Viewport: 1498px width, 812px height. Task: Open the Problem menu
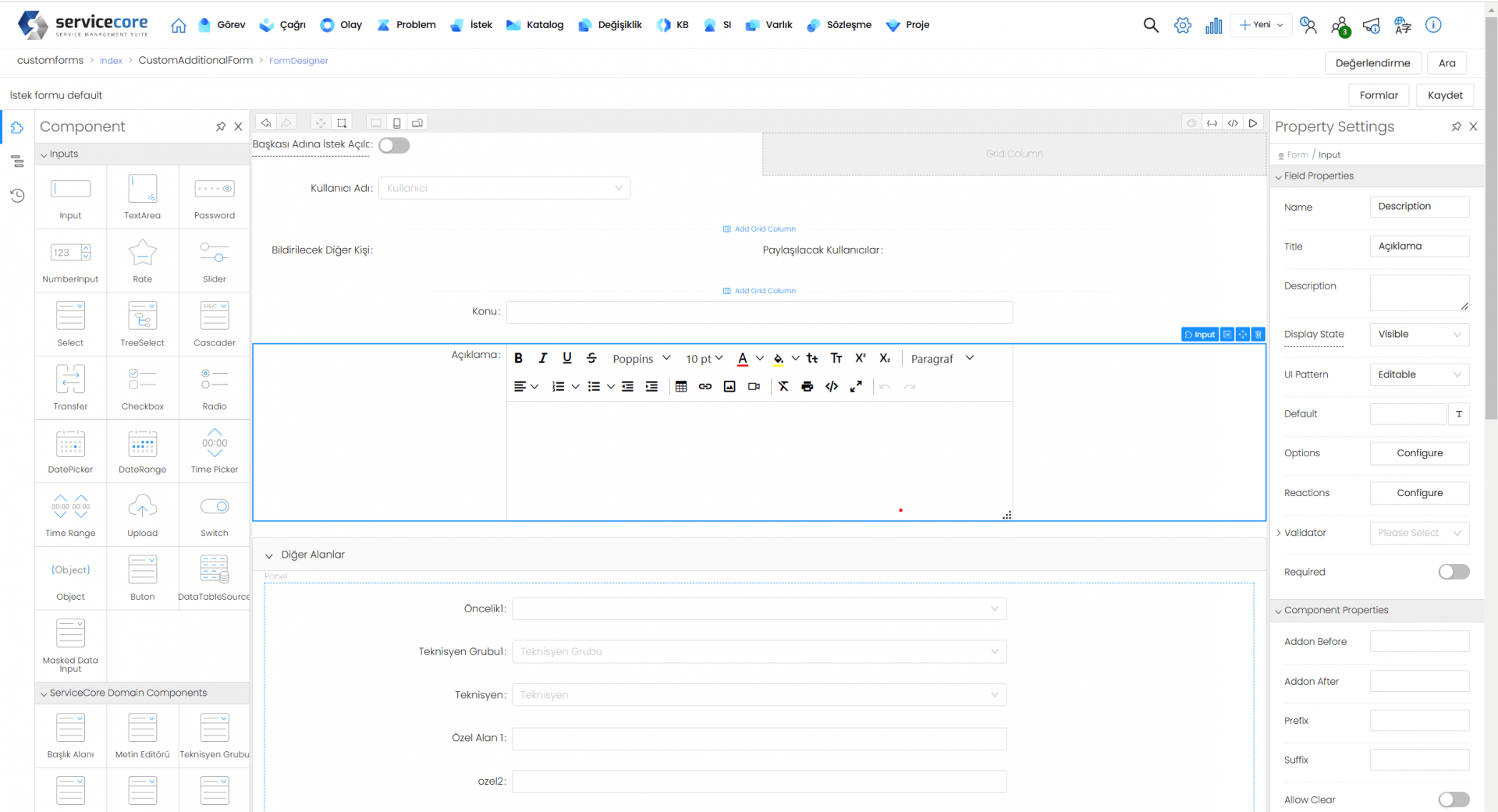pyautogui.click(x=406, y=25)
